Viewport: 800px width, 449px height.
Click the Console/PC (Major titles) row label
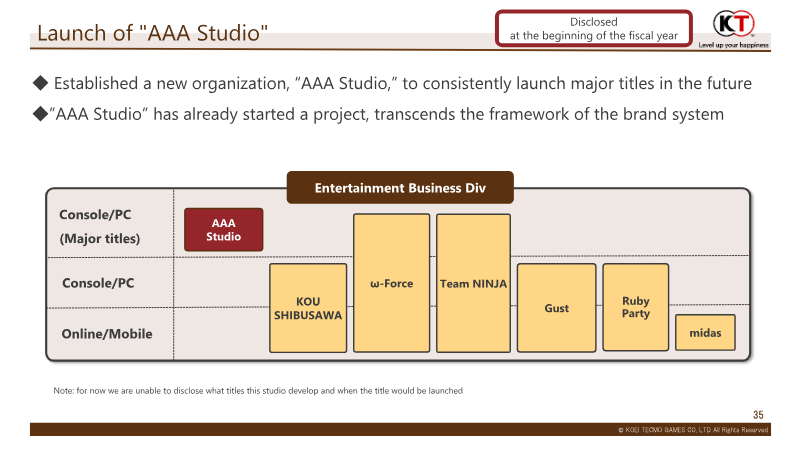point(100,227)
